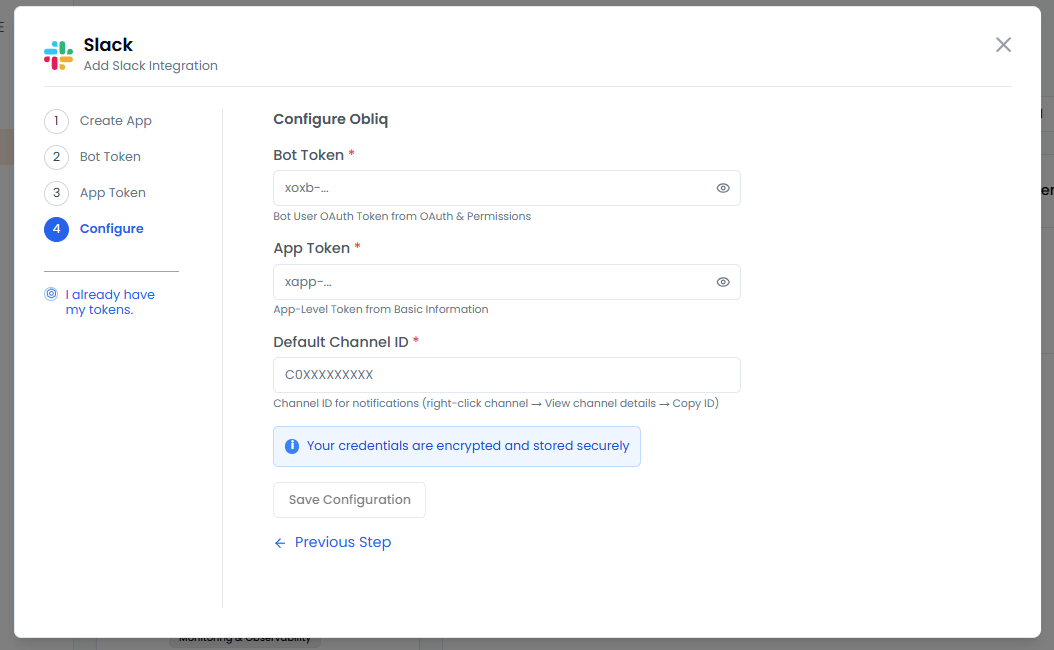Select the step 1 number circle
Image resolution: width=1054 pixels, height=650 pixels.
tap(56, 121)
